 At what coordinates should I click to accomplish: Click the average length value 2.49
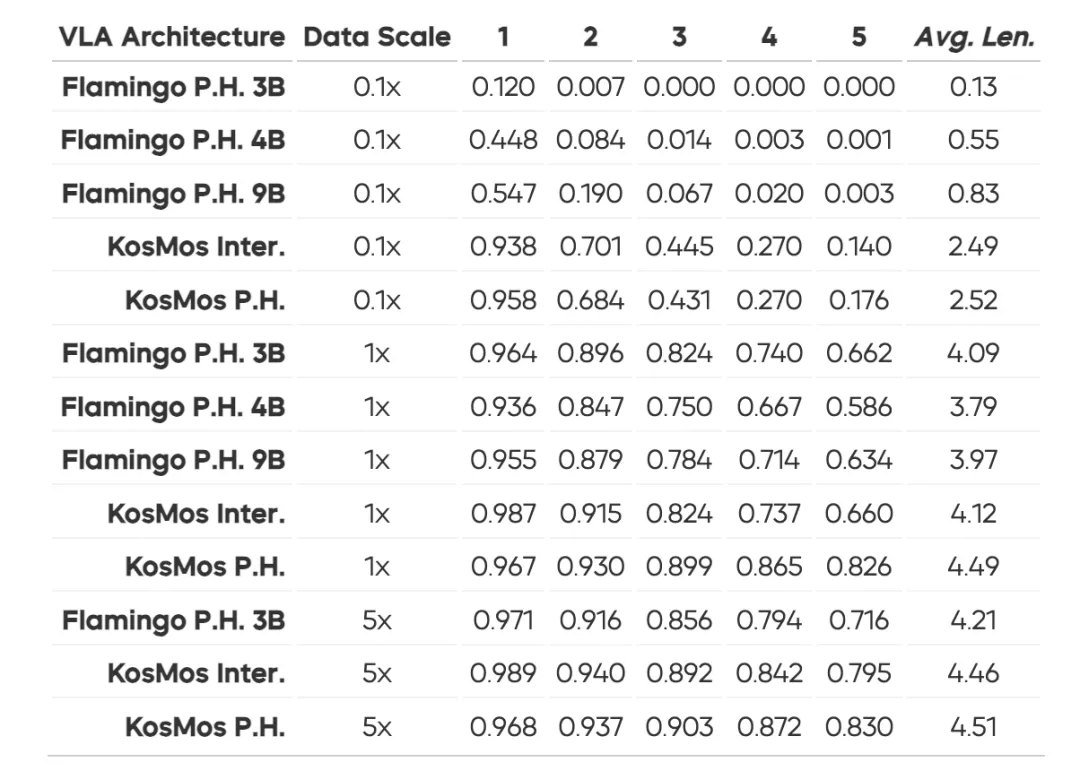pyautogui.click(x=973, y=246)
